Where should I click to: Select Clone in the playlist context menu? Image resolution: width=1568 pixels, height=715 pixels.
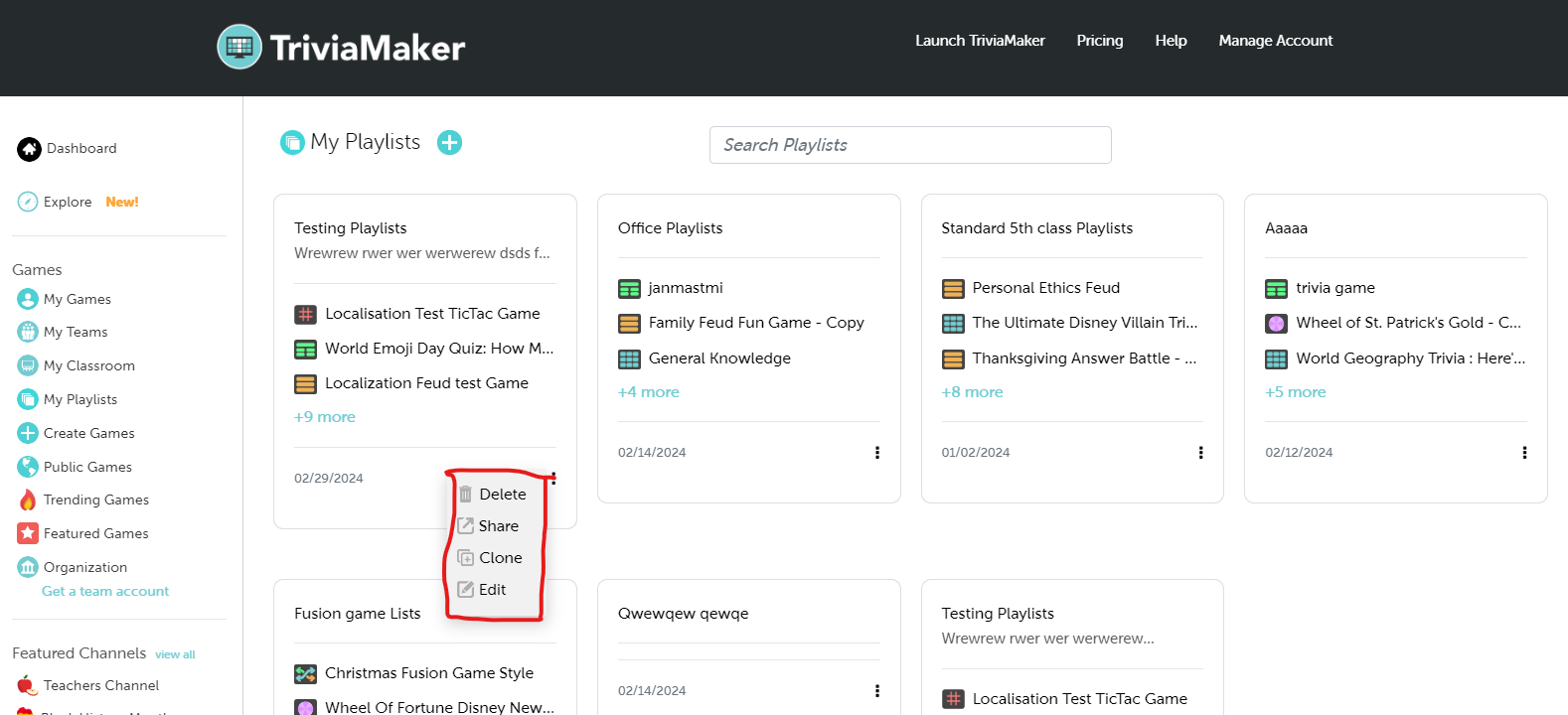click(x=500, y=558)
